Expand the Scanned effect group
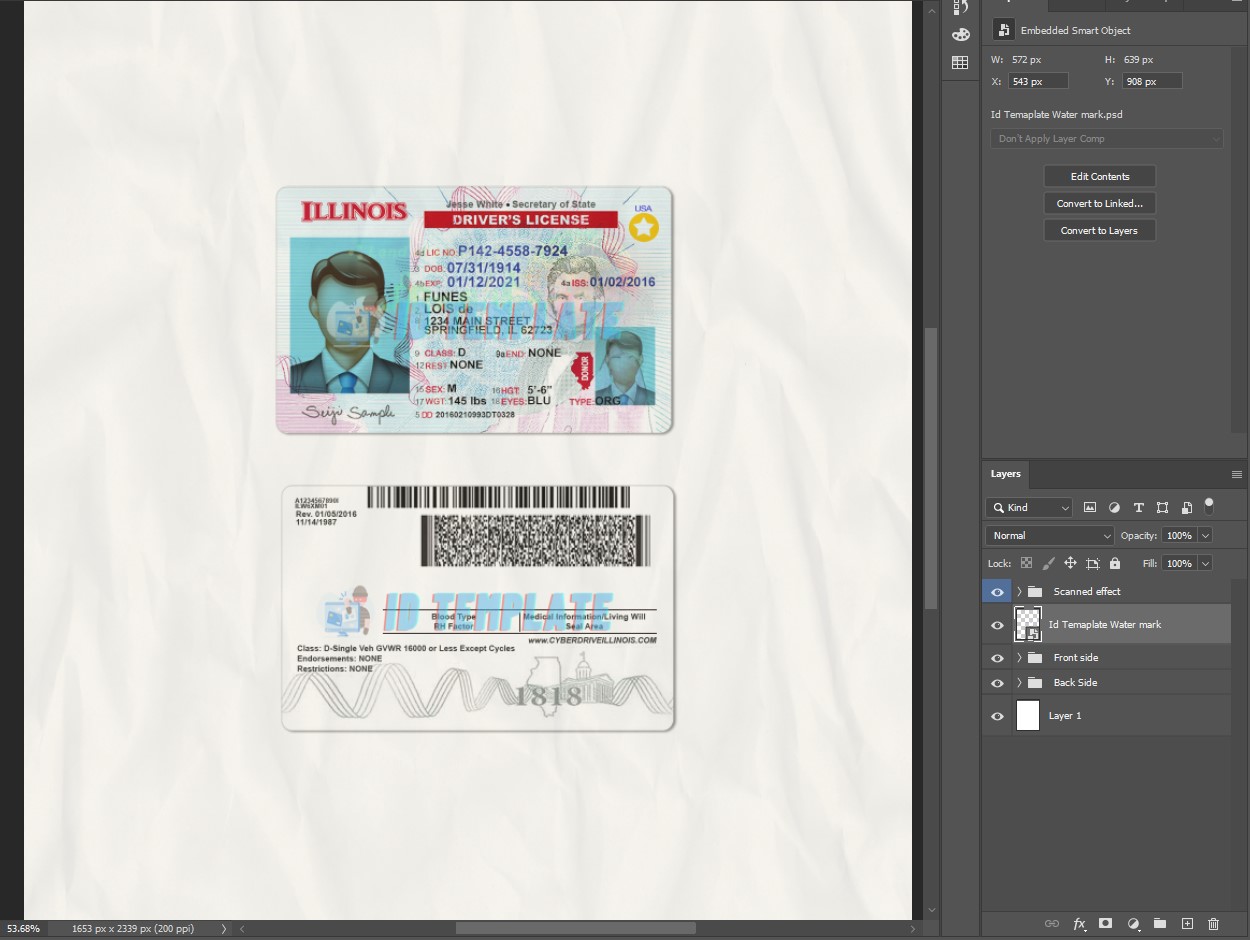This screenshot has height=940, width=1250. click(1019, 592)
